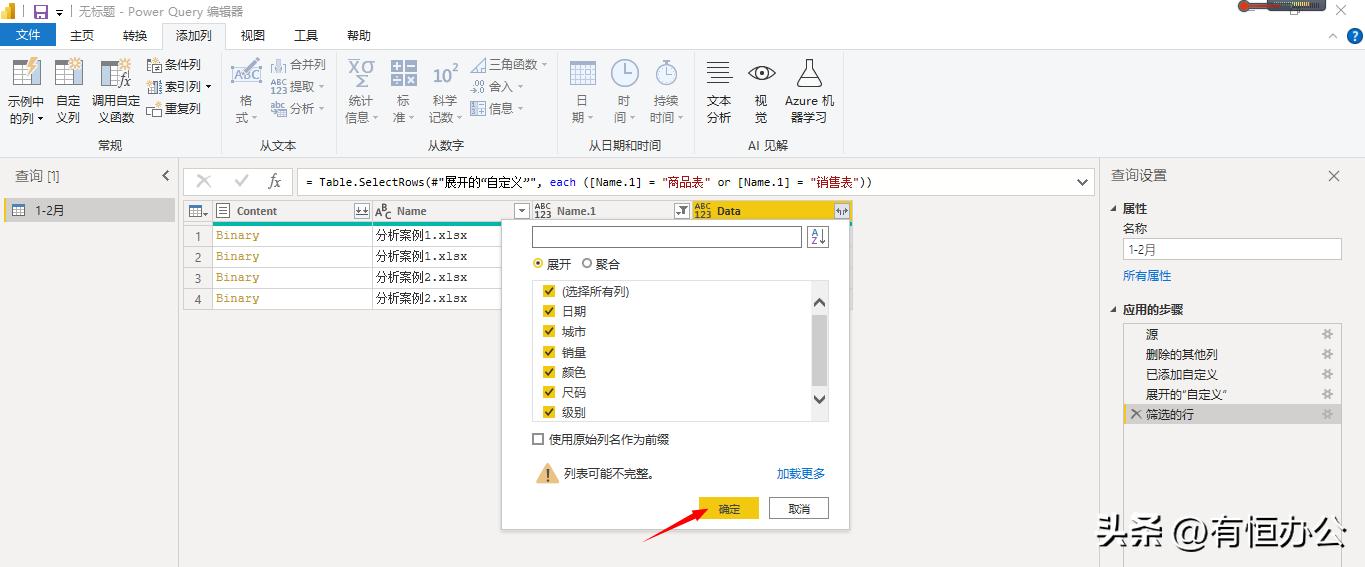Click the gear icon for 已添加自定义 step

[1328, 374]
